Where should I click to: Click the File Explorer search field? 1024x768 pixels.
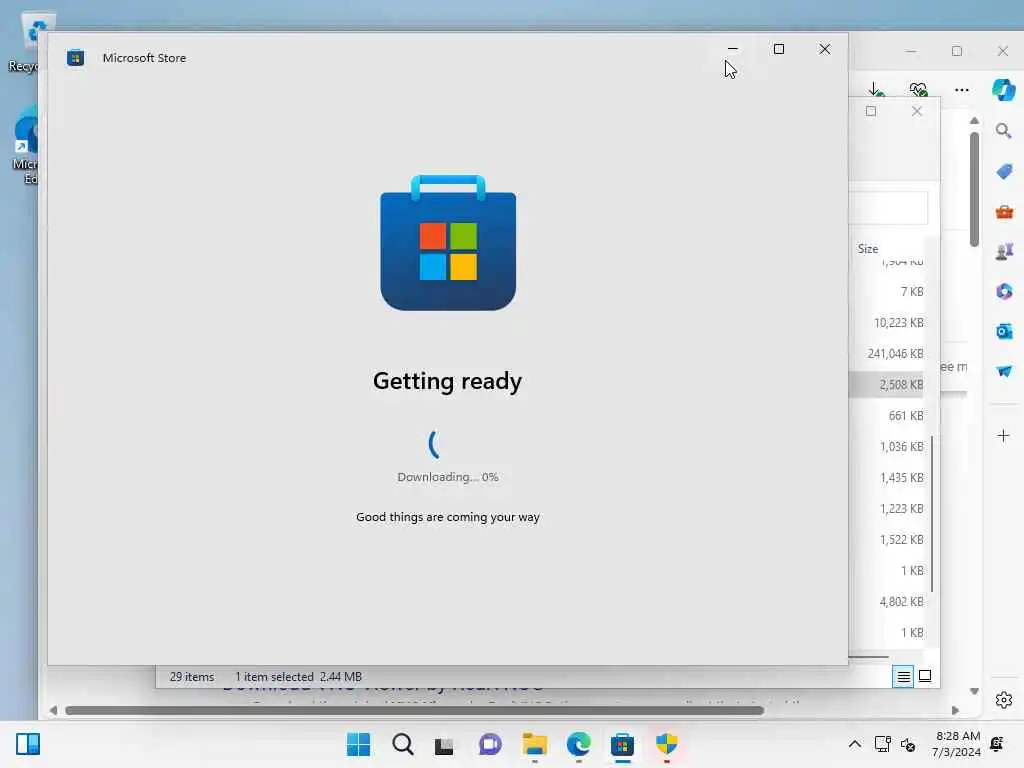point(889,208)
